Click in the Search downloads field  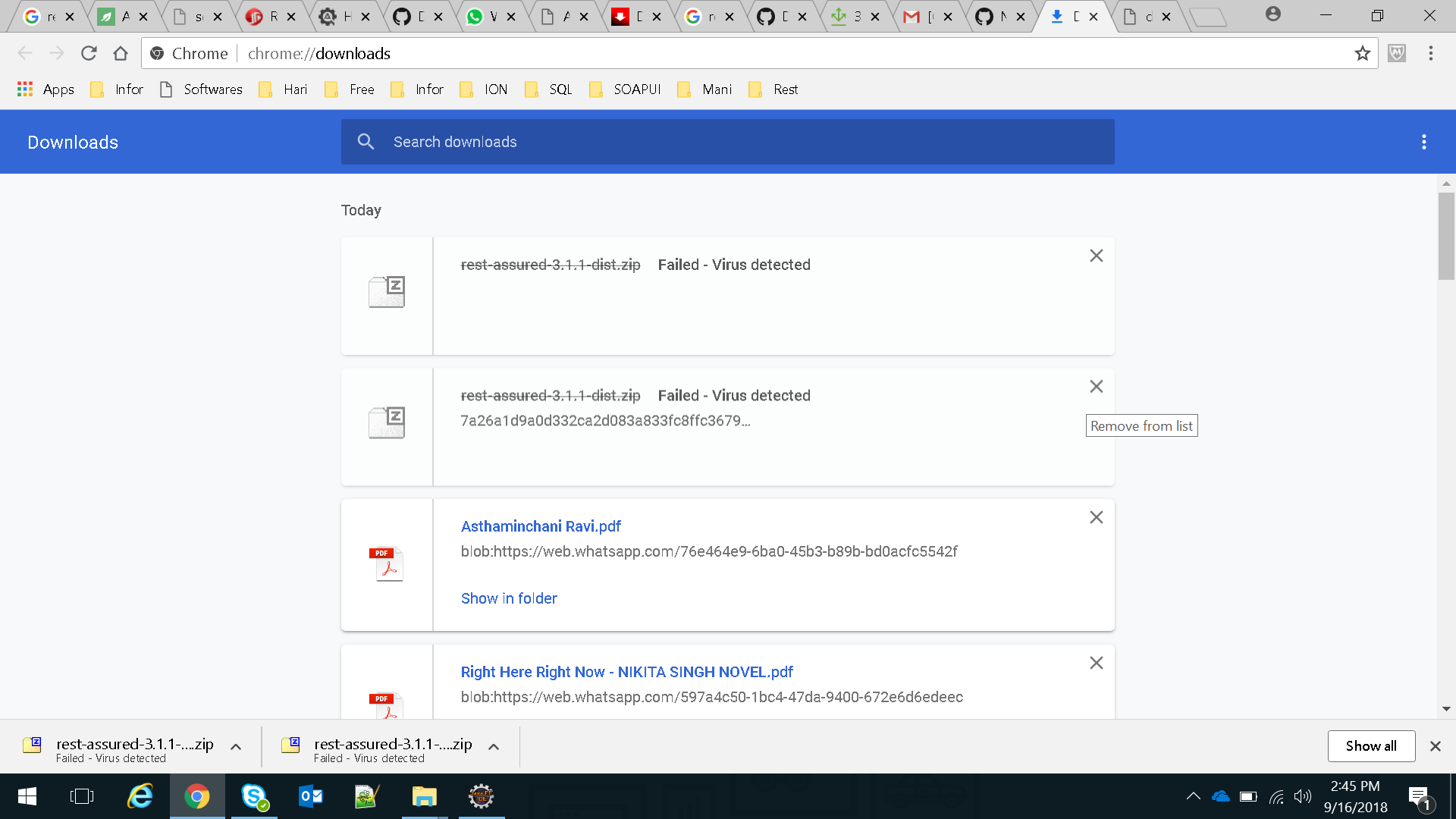[728, 142]
